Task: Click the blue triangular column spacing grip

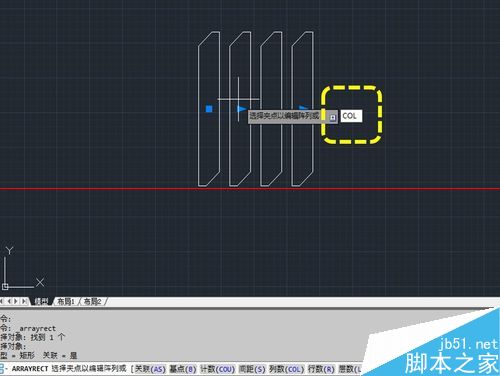Action: (242, 109)
